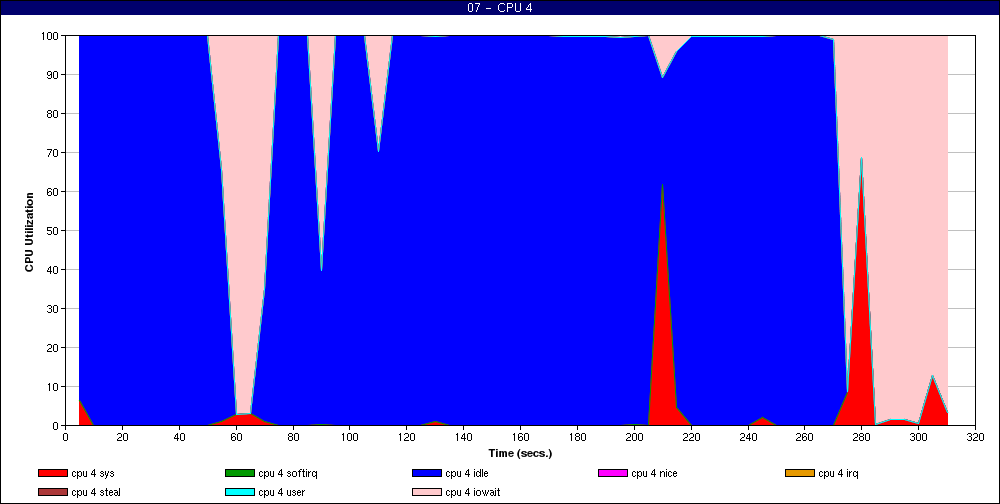This screenshot has width=1000, height=504.
Task: Click the 60 tick on the x-axis
Action: [x=236, y=437]
